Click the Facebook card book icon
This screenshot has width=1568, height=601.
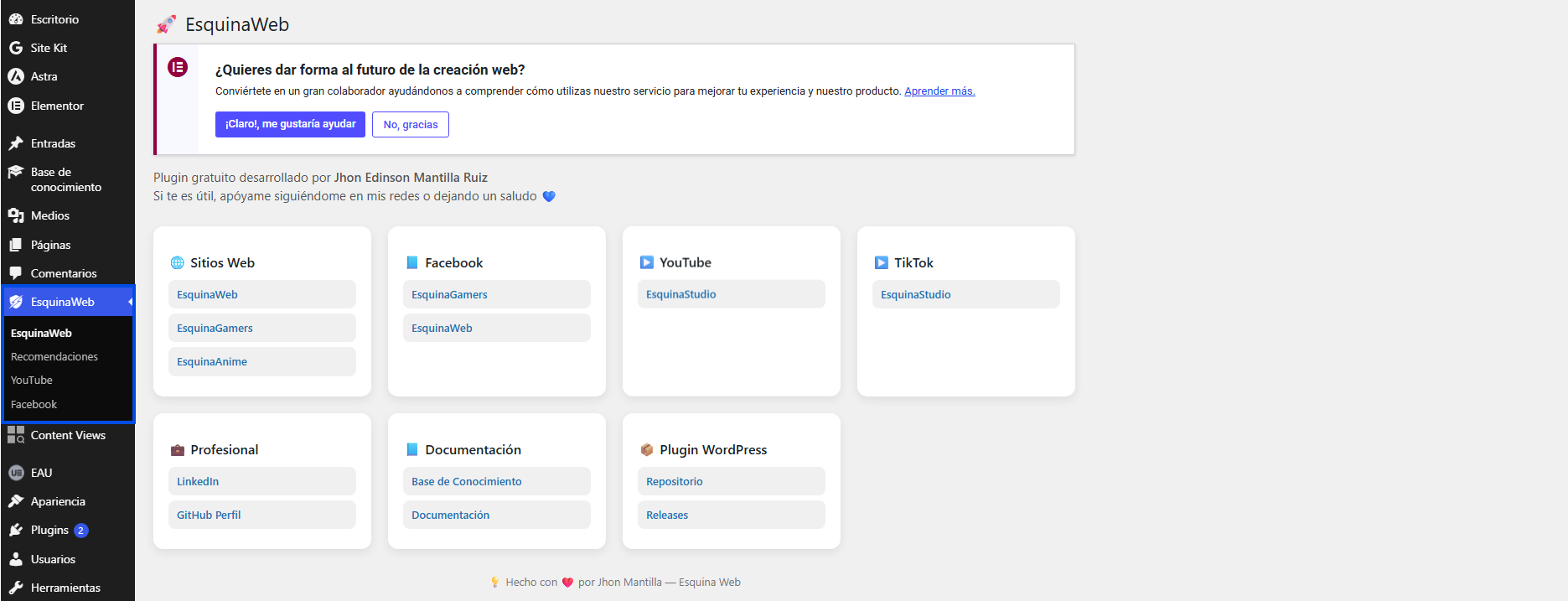coord(412,262)
